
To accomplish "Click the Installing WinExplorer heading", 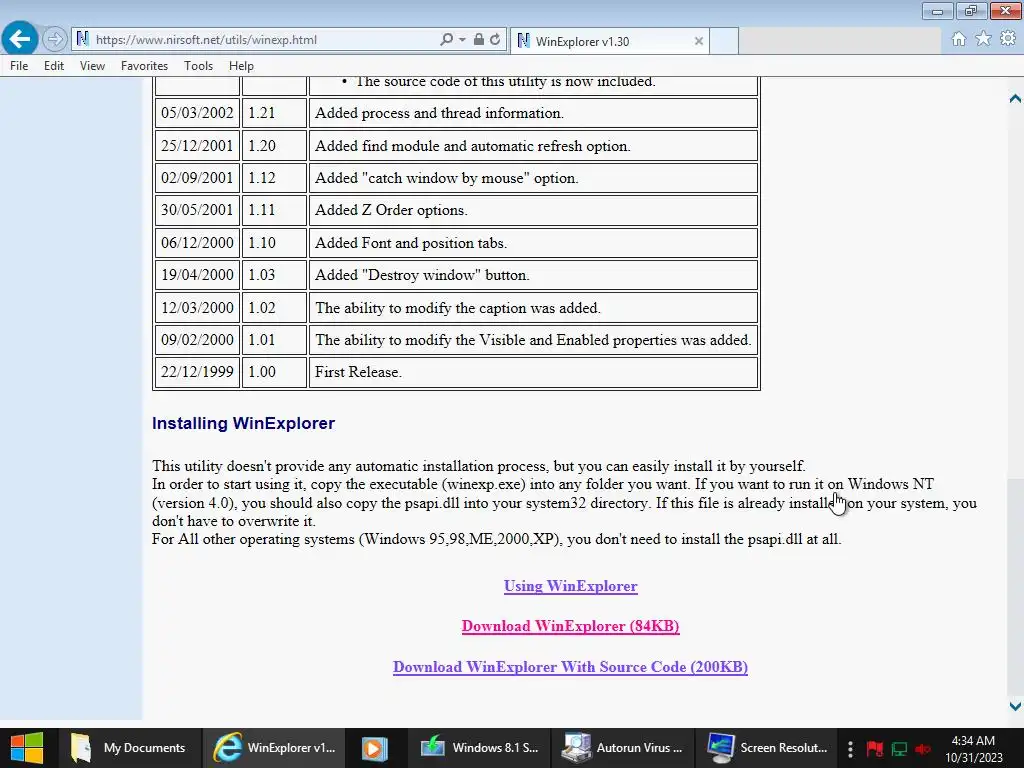I will pos(244,423).
